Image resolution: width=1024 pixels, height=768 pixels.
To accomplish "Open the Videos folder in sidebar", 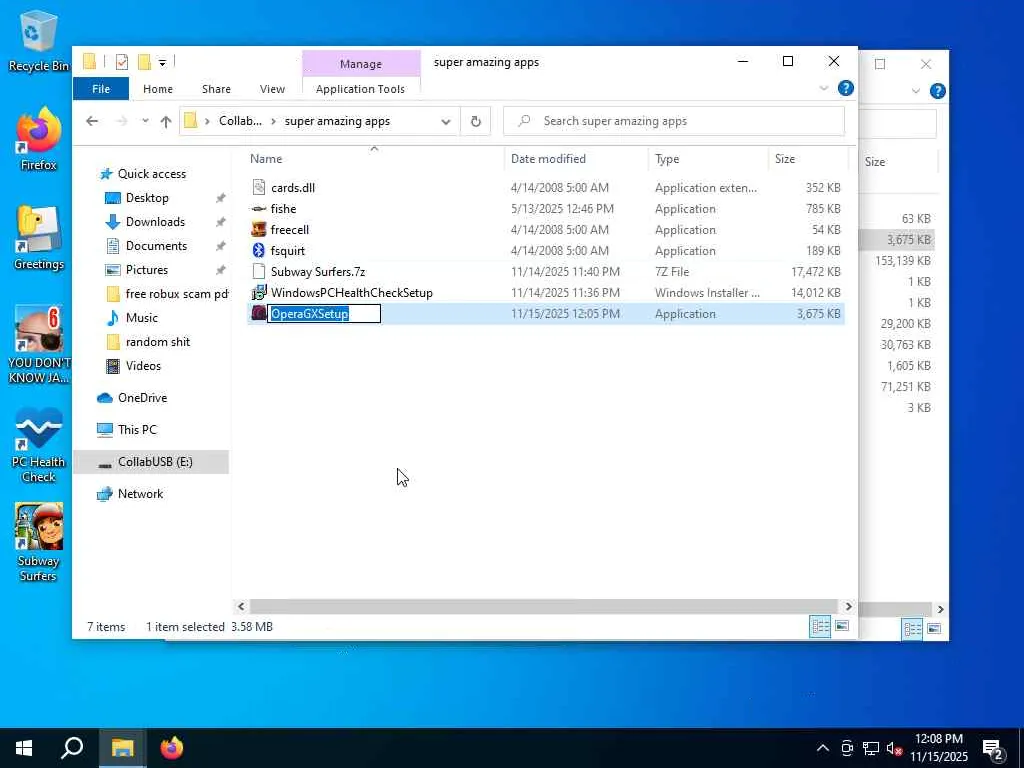I will (143, 366).
